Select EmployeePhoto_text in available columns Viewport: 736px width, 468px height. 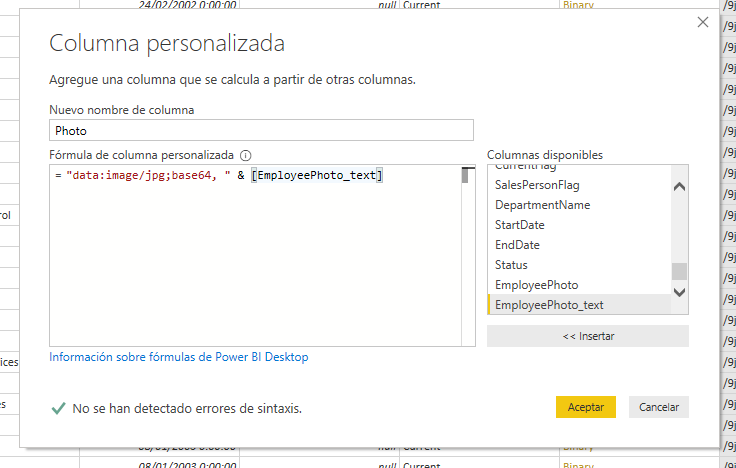click(579, 305)
